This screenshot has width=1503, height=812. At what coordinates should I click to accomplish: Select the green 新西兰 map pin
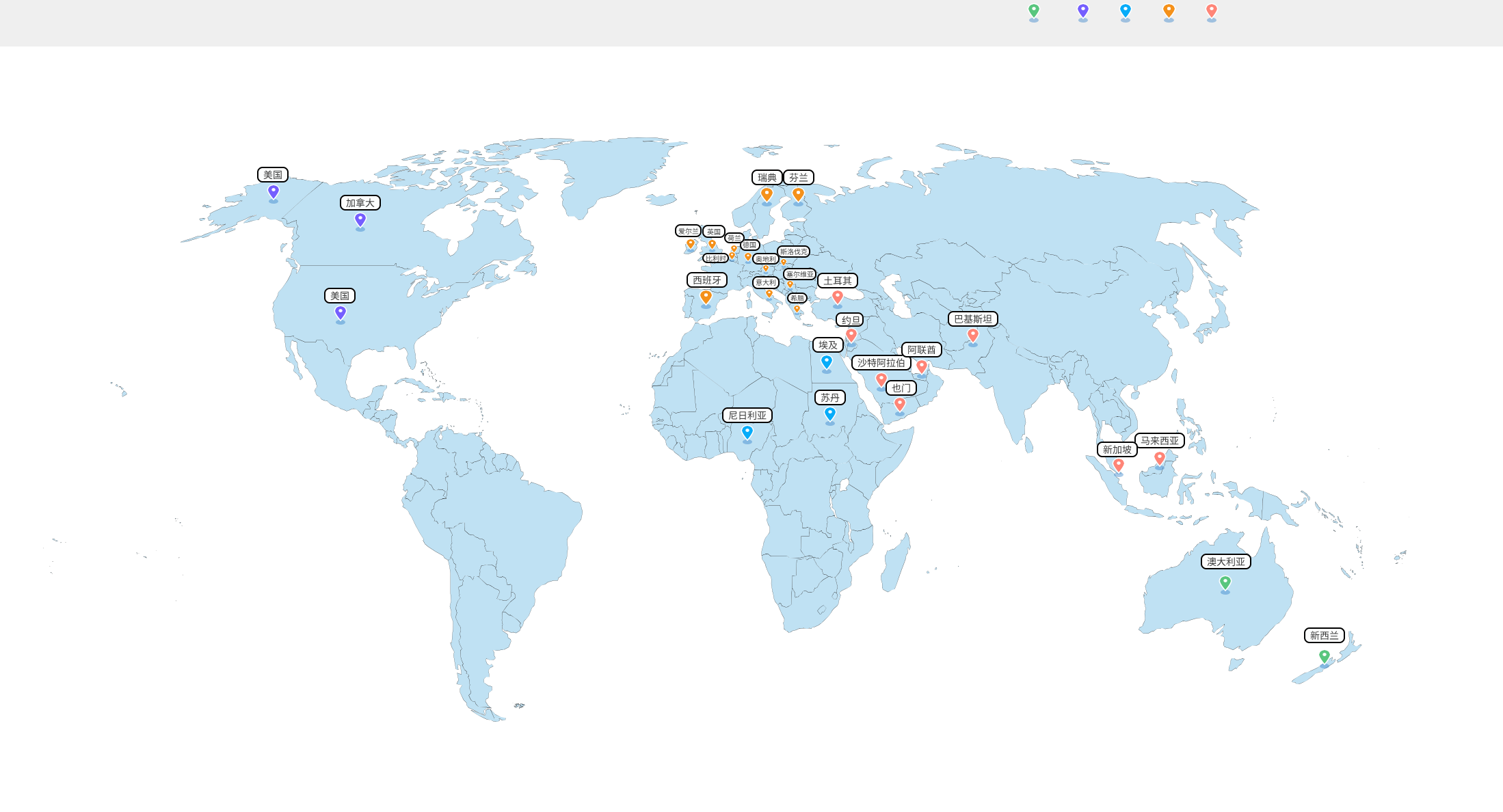[x=1325, y=657]
